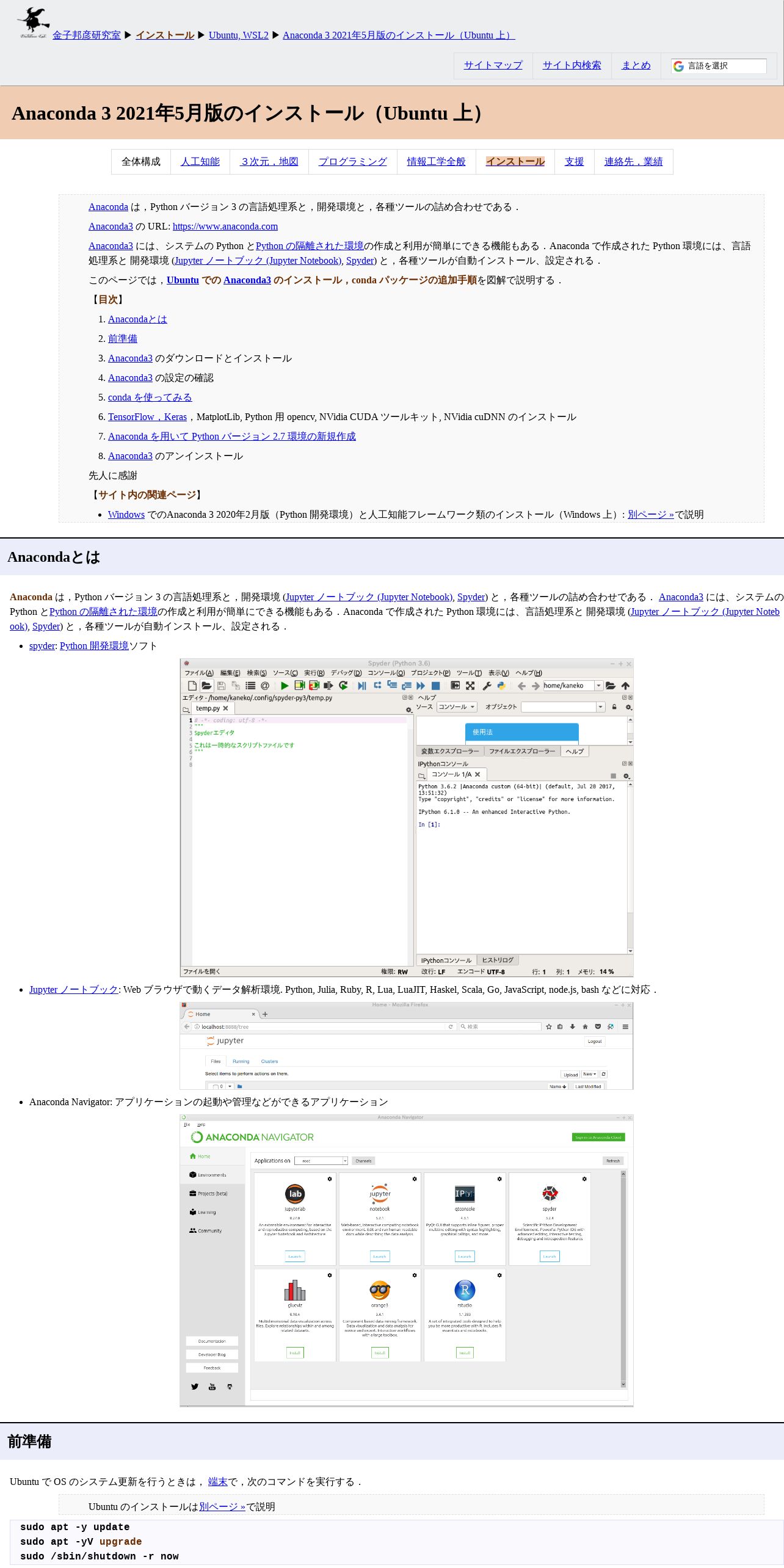
Task: Select the 連絡先，業績 navigation tab
Action: coord(634,162)
